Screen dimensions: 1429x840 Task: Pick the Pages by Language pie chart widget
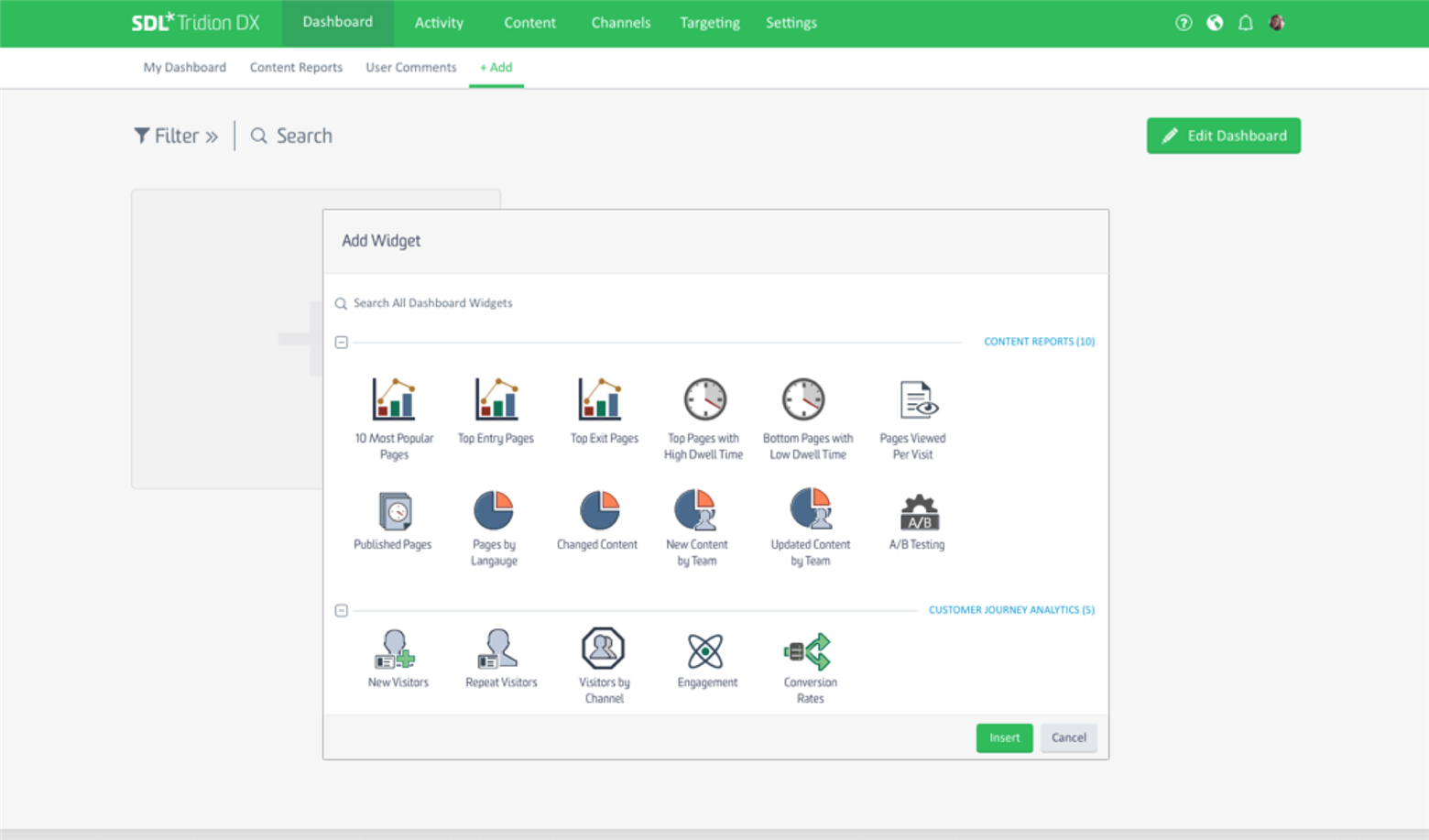pyautogui.click(x=494, y=528)
